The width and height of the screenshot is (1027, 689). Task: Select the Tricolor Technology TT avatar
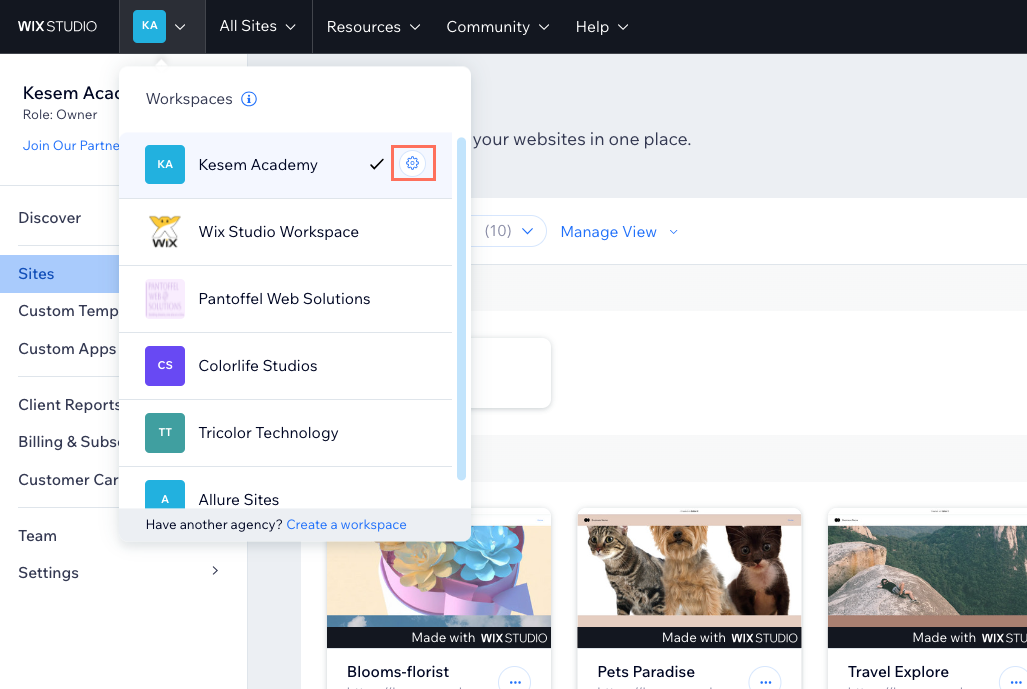(165, 432)
